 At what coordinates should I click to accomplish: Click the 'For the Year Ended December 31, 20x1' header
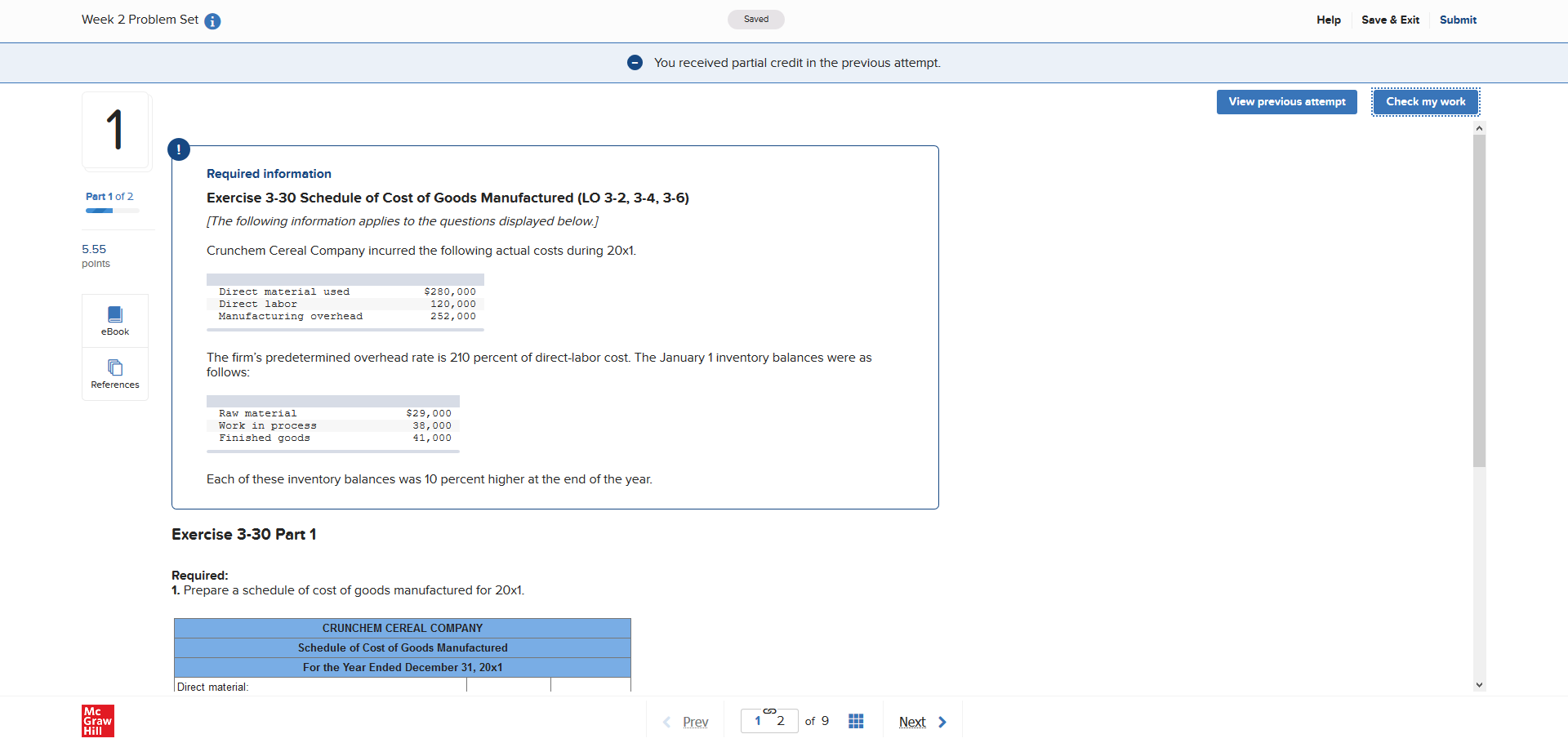point(403,667)
